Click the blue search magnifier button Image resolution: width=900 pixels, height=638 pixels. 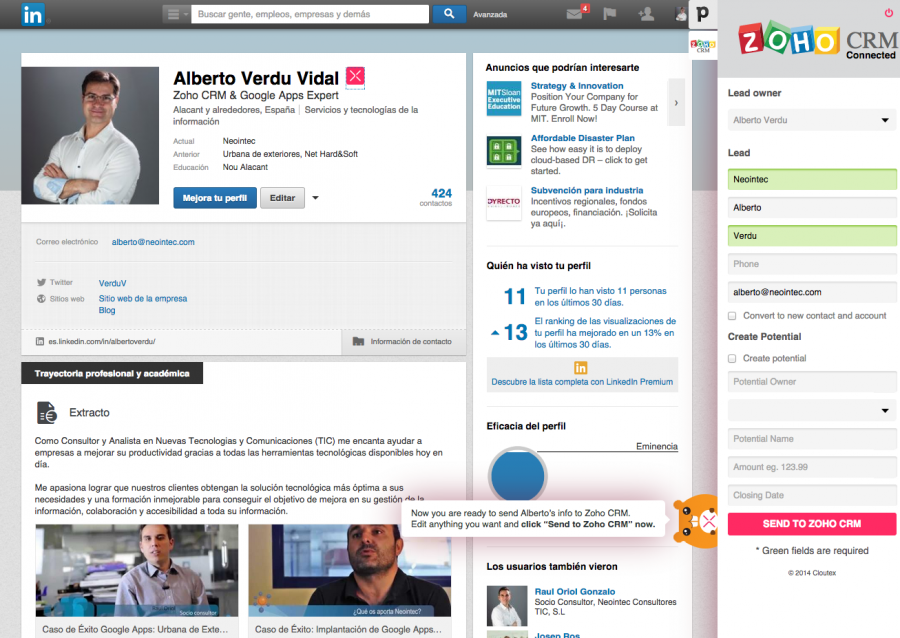pyautogui.click(x=449, y=14)
